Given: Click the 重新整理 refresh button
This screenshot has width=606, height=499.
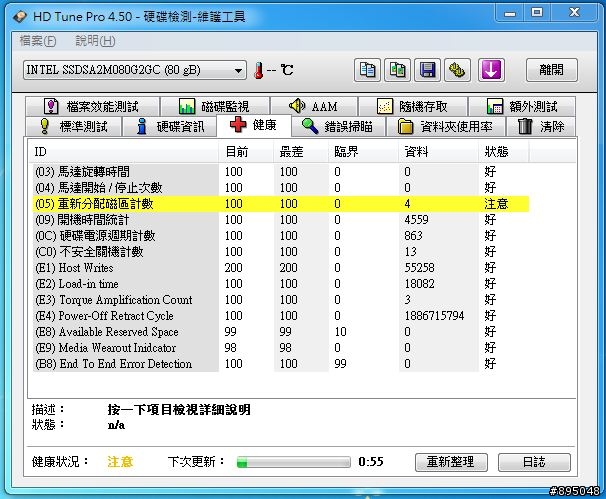Looking at the screenshot, I should click(x=451, y=462).
